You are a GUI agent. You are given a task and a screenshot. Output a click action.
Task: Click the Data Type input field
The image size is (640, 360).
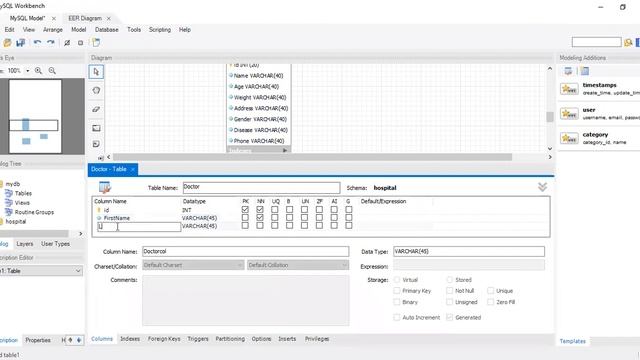click(469, 251)
